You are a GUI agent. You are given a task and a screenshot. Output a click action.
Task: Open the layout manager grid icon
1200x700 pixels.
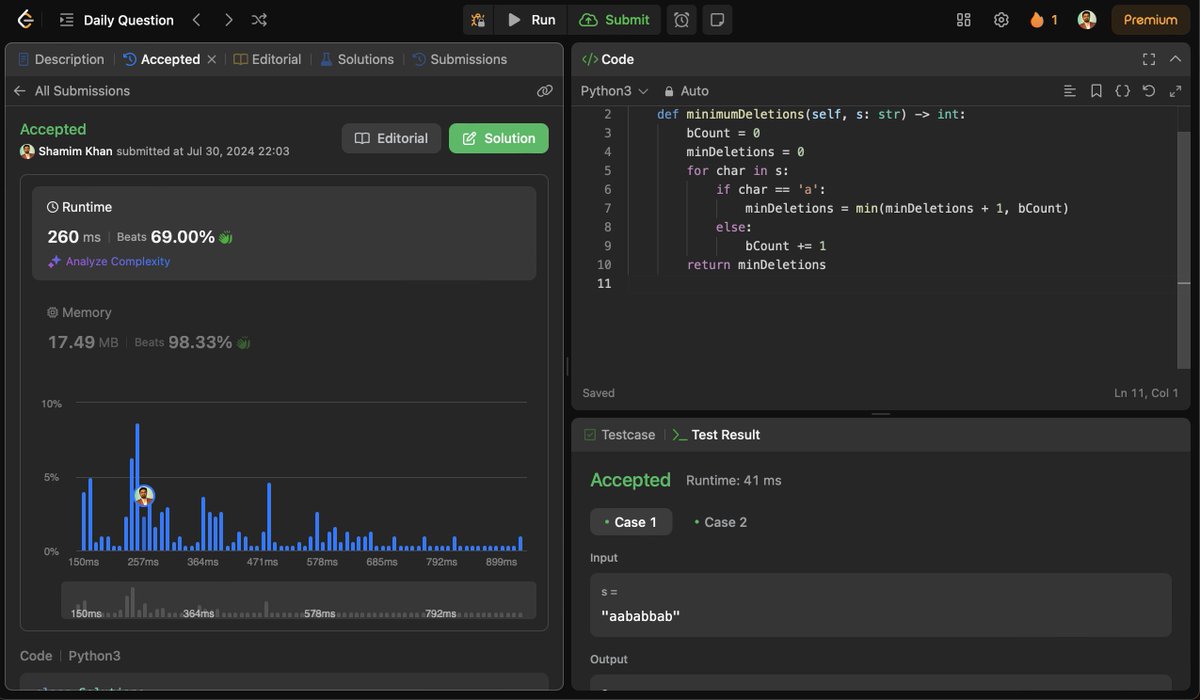[964, 20]
